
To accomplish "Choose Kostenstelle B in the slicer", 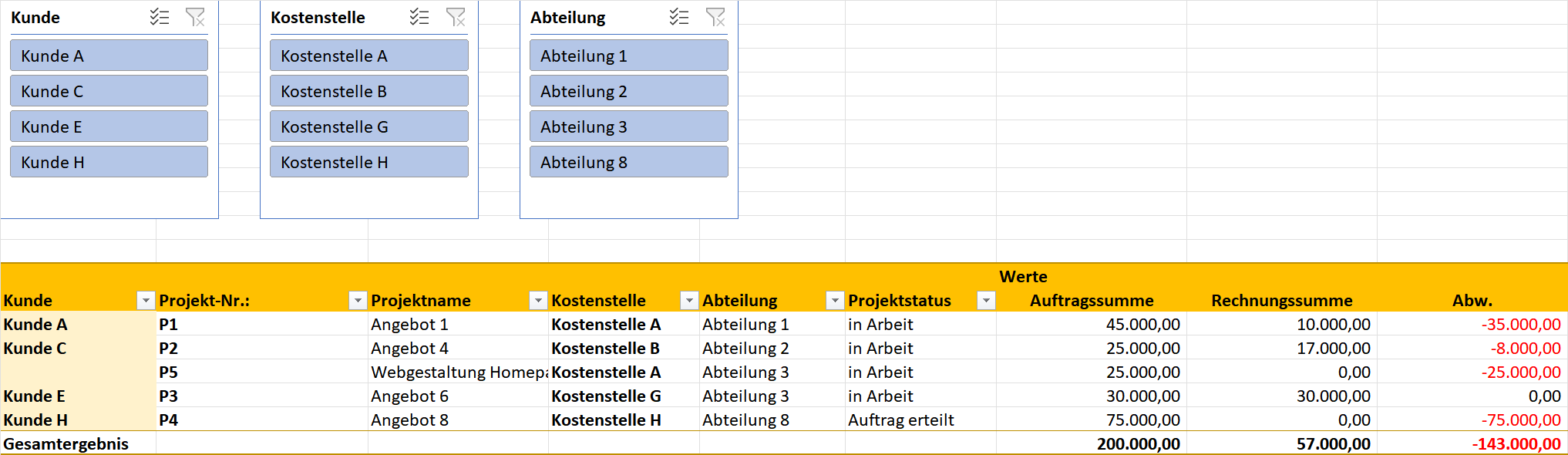I will pyautogui.click(x=368, y=91).
